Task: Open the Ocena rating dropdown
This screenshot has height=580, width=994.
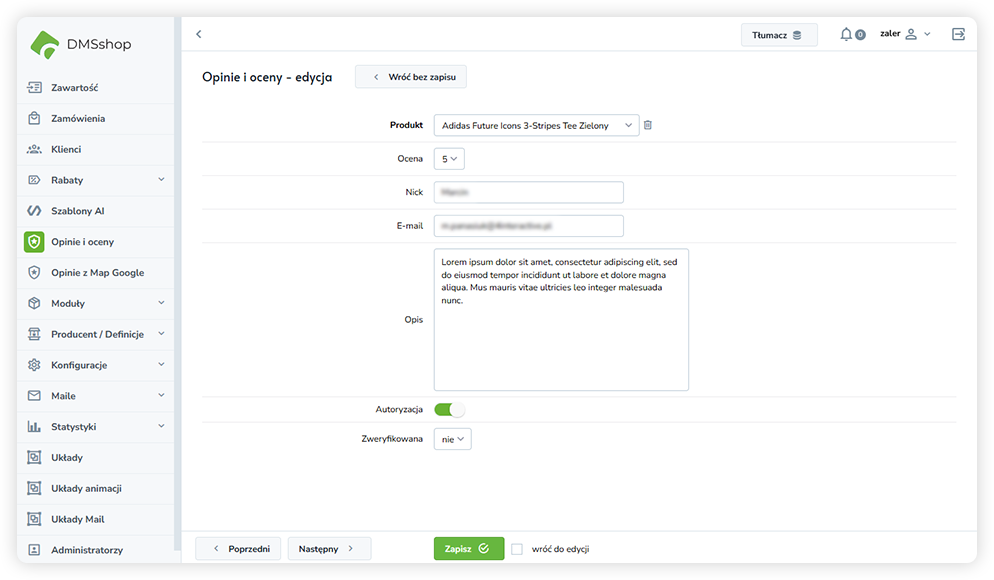Action: (x=449, y=159)
